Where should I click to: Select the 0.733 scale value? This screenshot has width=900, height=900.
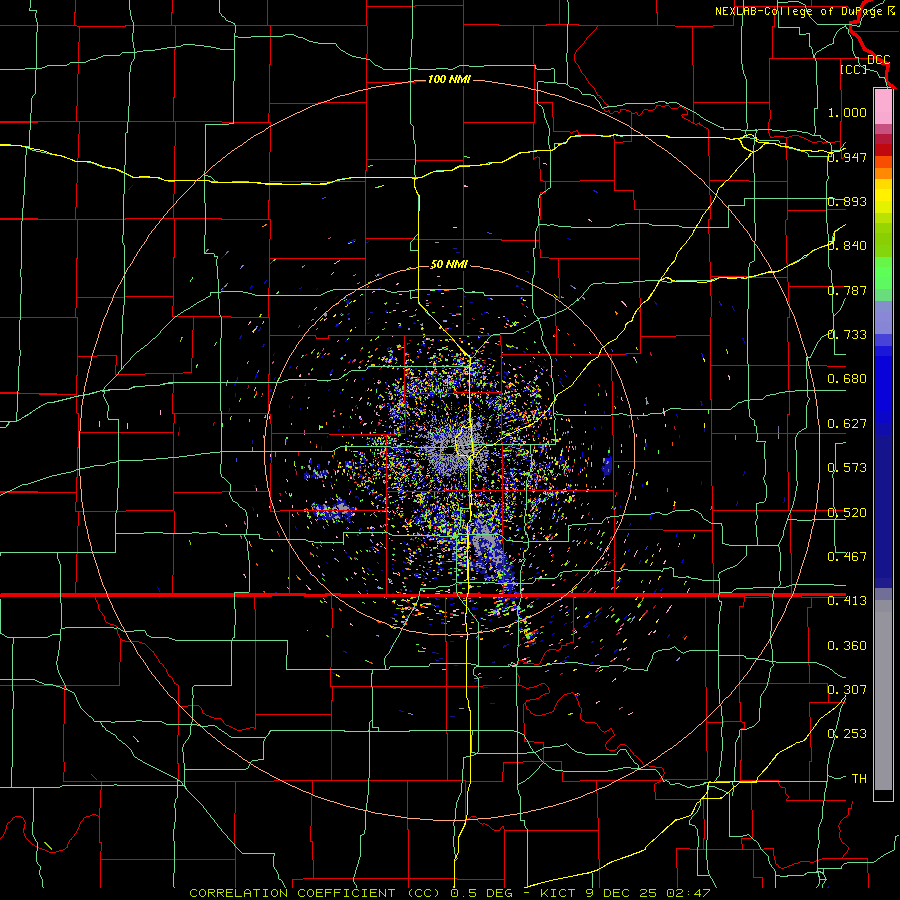coord(847,335)
